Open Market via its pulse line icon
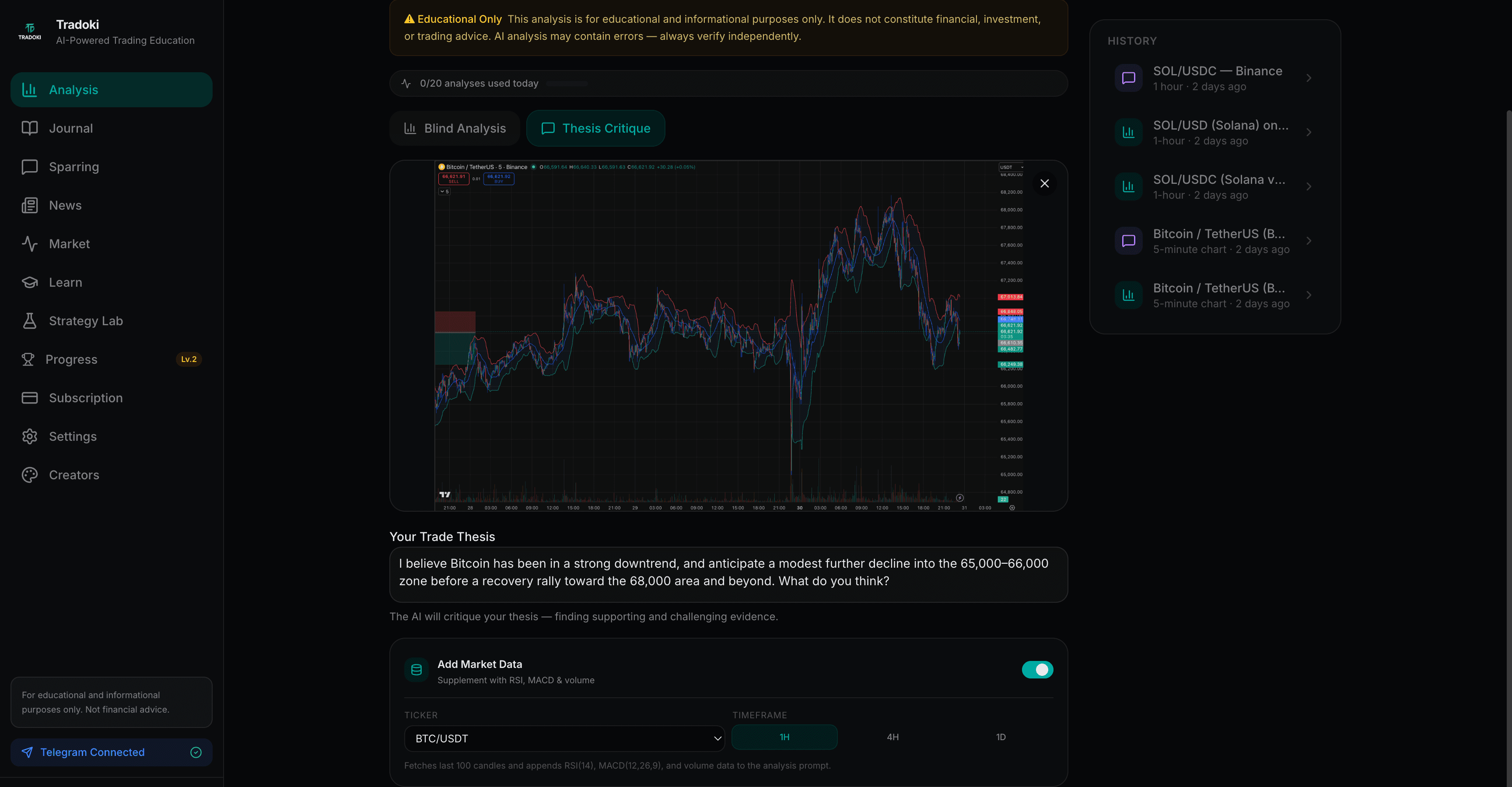 pos(29,244)
